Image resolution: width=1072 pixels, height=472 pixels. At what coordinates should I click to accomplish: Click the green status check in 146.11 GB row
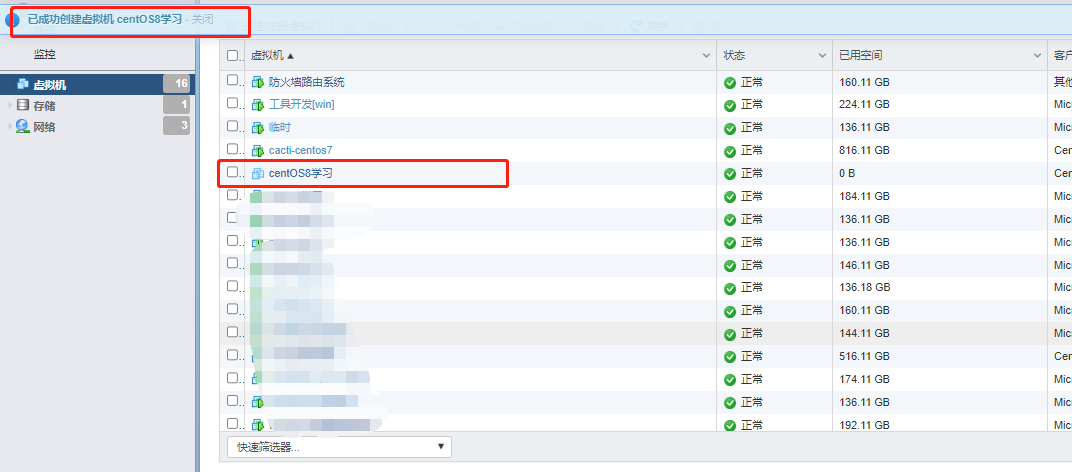tap(730, 265)
